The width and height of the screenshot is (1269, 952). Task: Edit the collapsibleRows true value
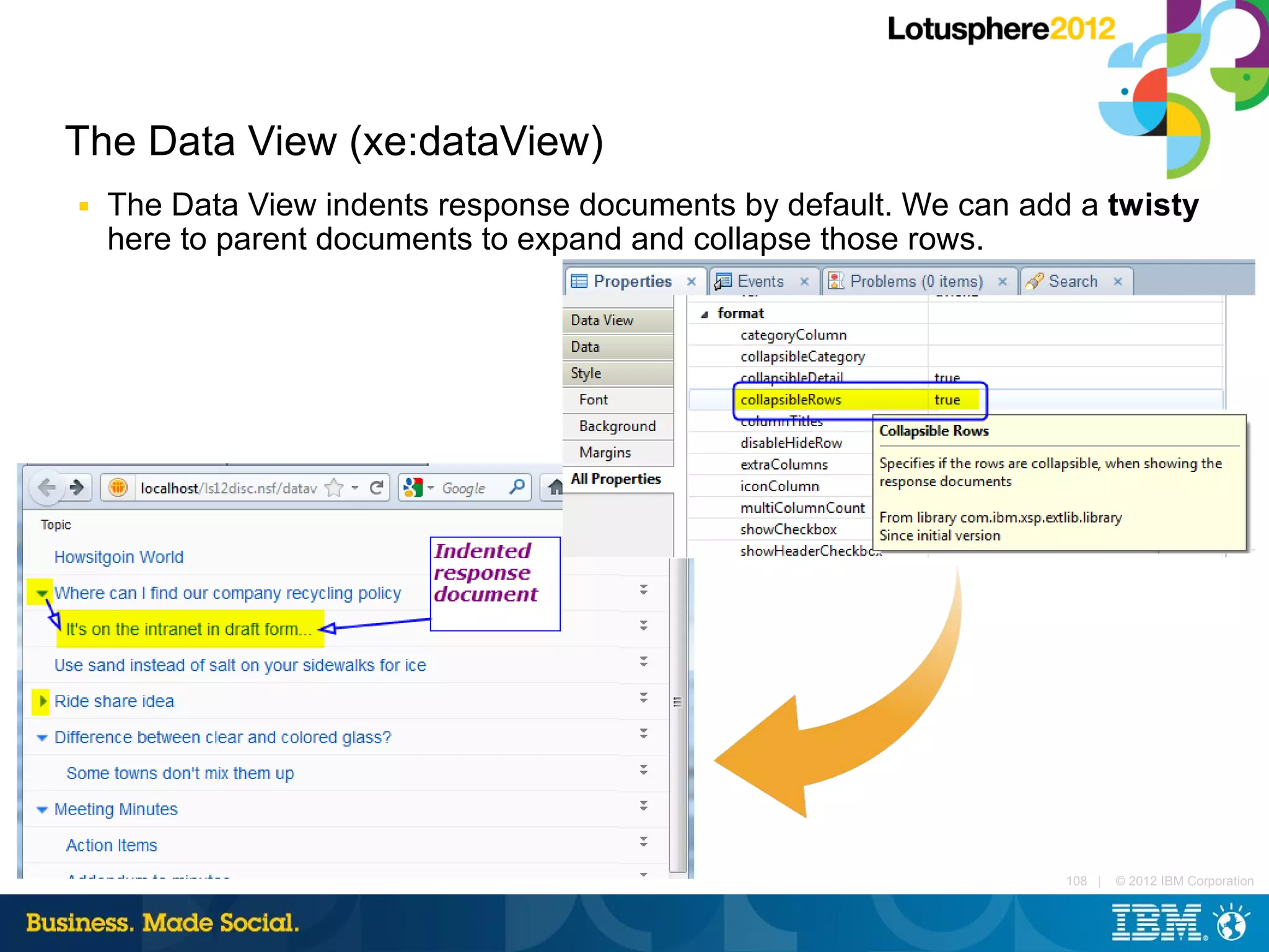tap(947, 400)
